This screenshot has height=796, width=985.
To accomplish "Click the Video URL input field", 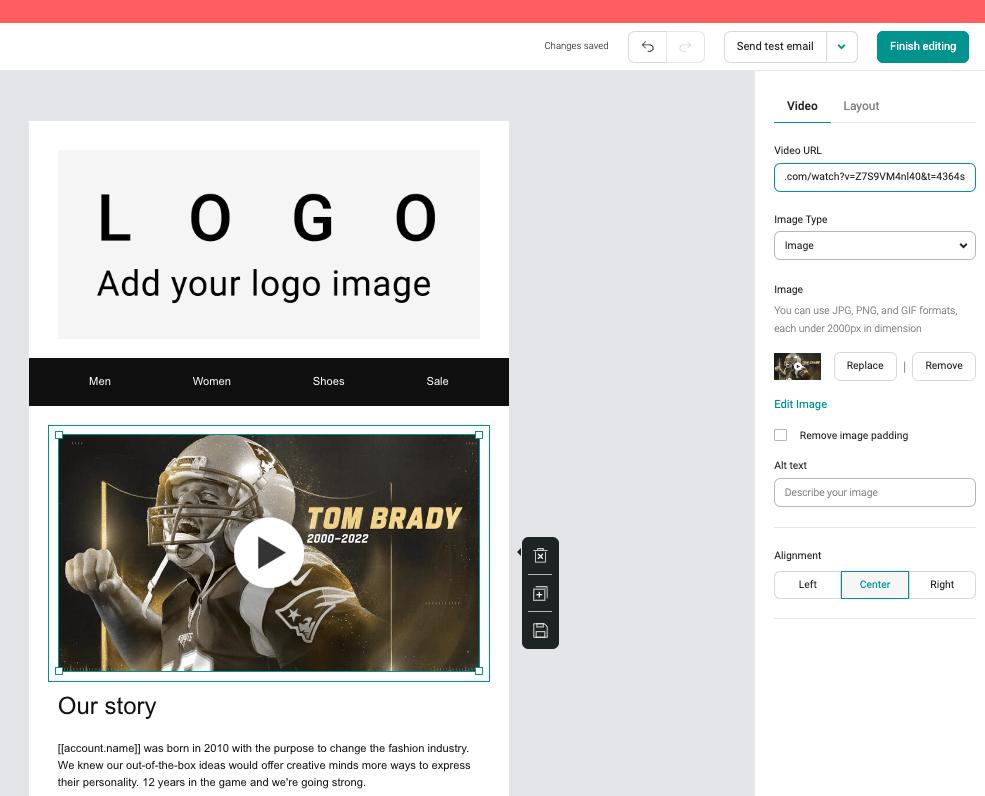I will 874,177.
